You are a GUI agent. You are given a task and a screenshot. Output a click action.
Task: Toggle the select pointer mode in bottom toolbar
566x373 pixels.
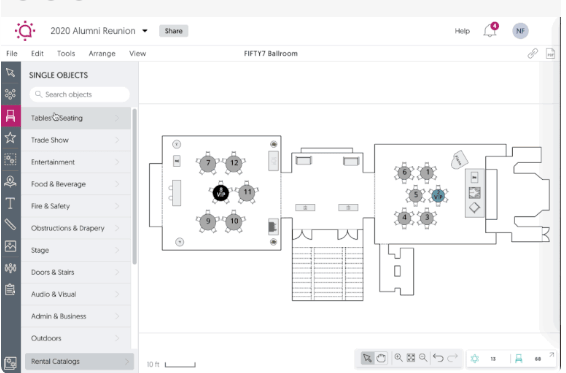click(367, 358)
